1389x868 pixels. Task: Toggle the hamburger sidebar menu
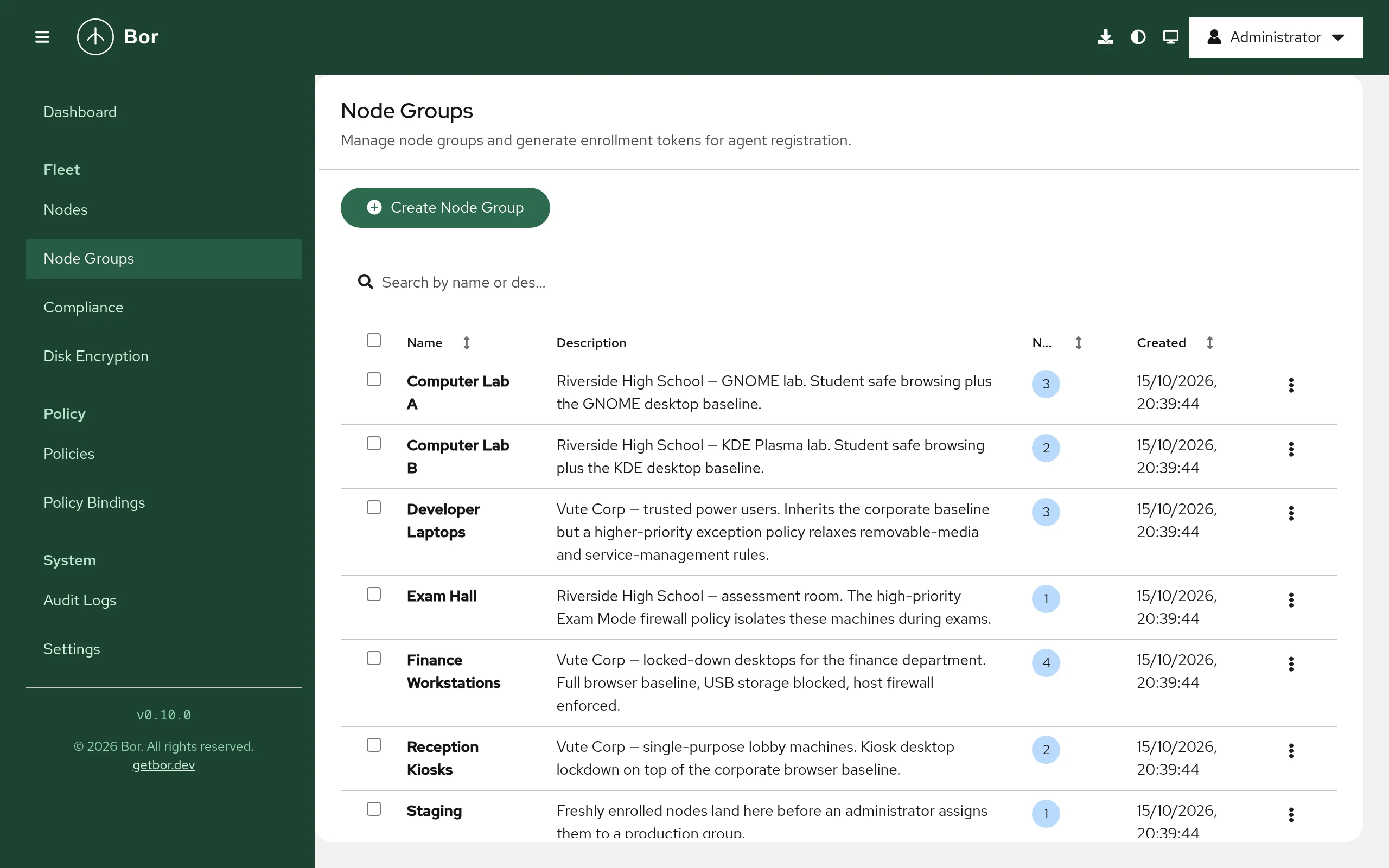click(x=42, y=37)
